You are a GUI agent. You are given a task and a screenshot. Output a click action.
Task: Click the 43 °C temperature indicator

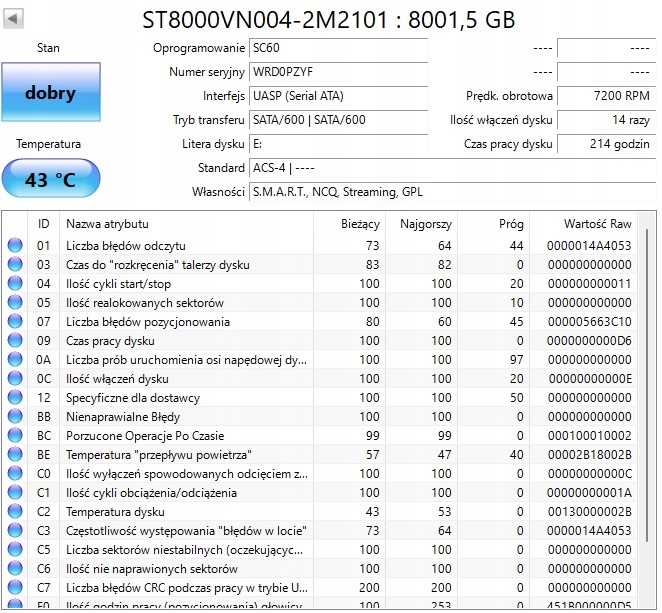click(50, 180)
